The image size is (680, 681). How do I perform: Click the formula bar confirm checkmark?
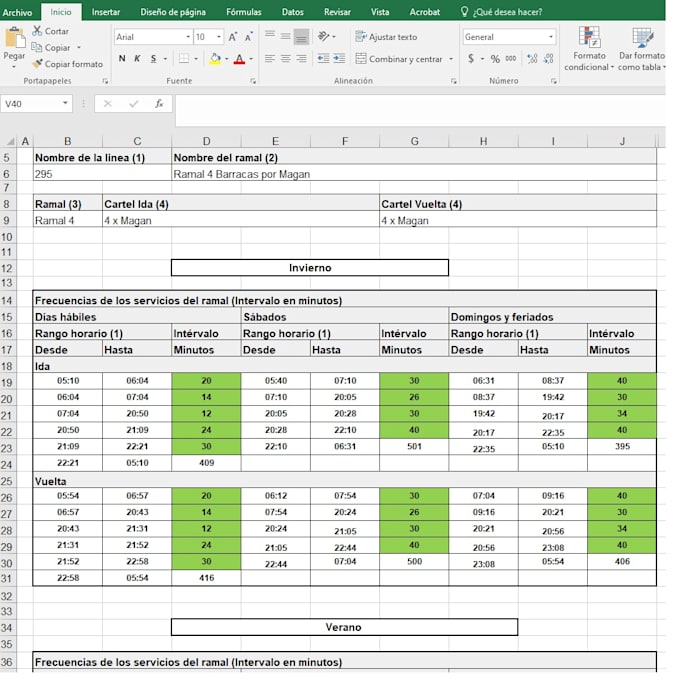(133, 104)
